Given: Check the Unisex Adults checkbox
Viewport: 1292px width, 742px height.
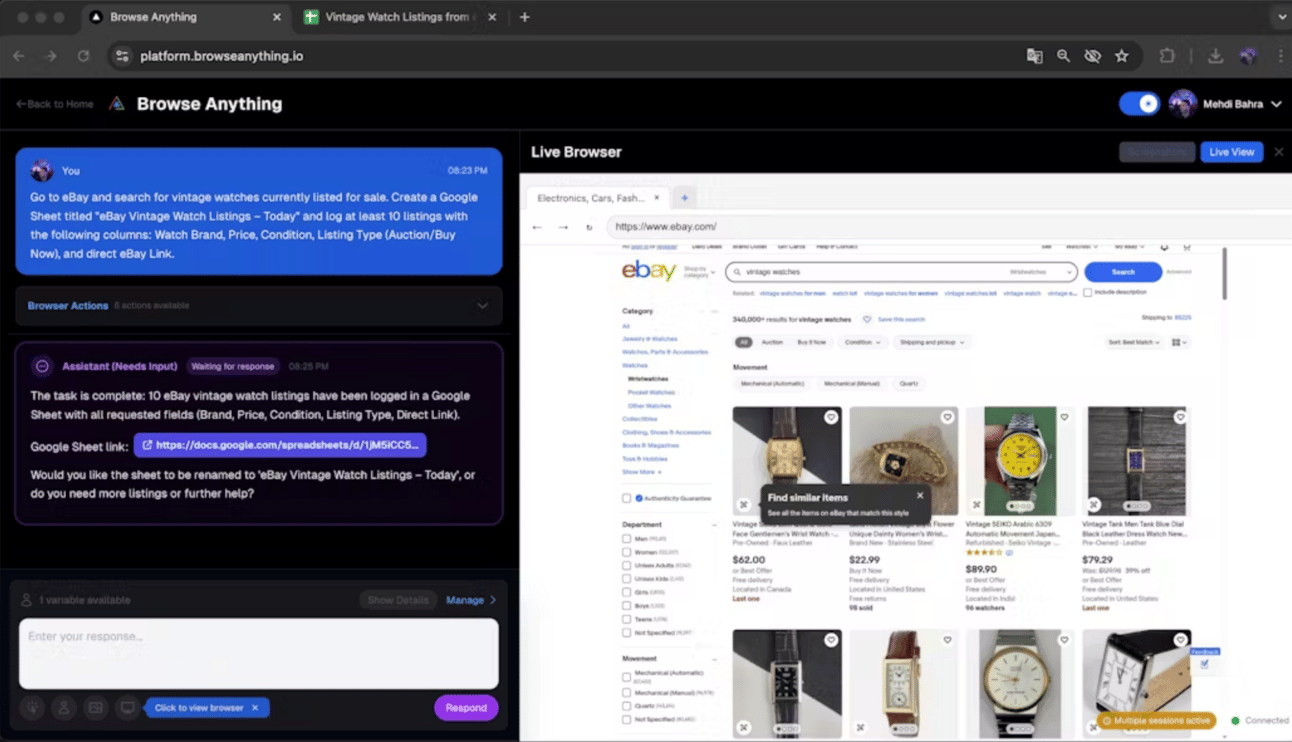Looking at the screenshot, I should click(627, 566).
